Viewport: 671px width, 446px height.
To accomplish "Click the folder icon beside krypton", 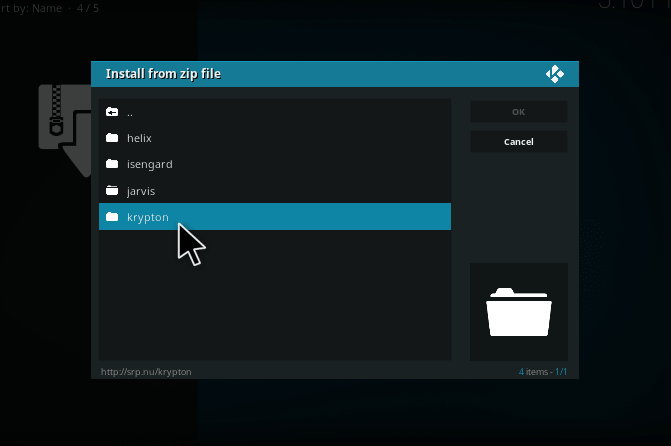I will 112,217.
